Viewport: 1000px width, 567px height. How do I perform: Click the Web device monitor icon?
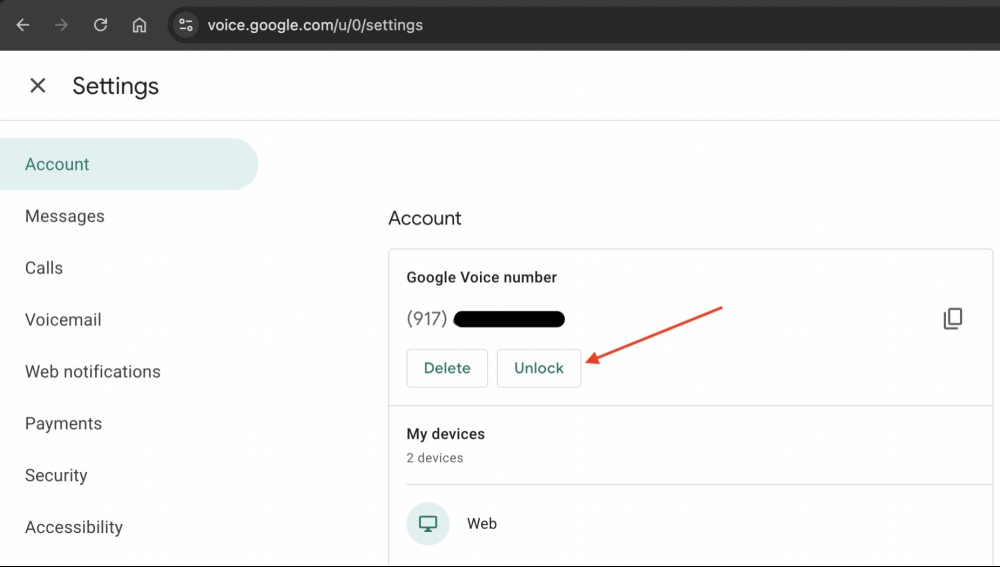coord(428,524)
